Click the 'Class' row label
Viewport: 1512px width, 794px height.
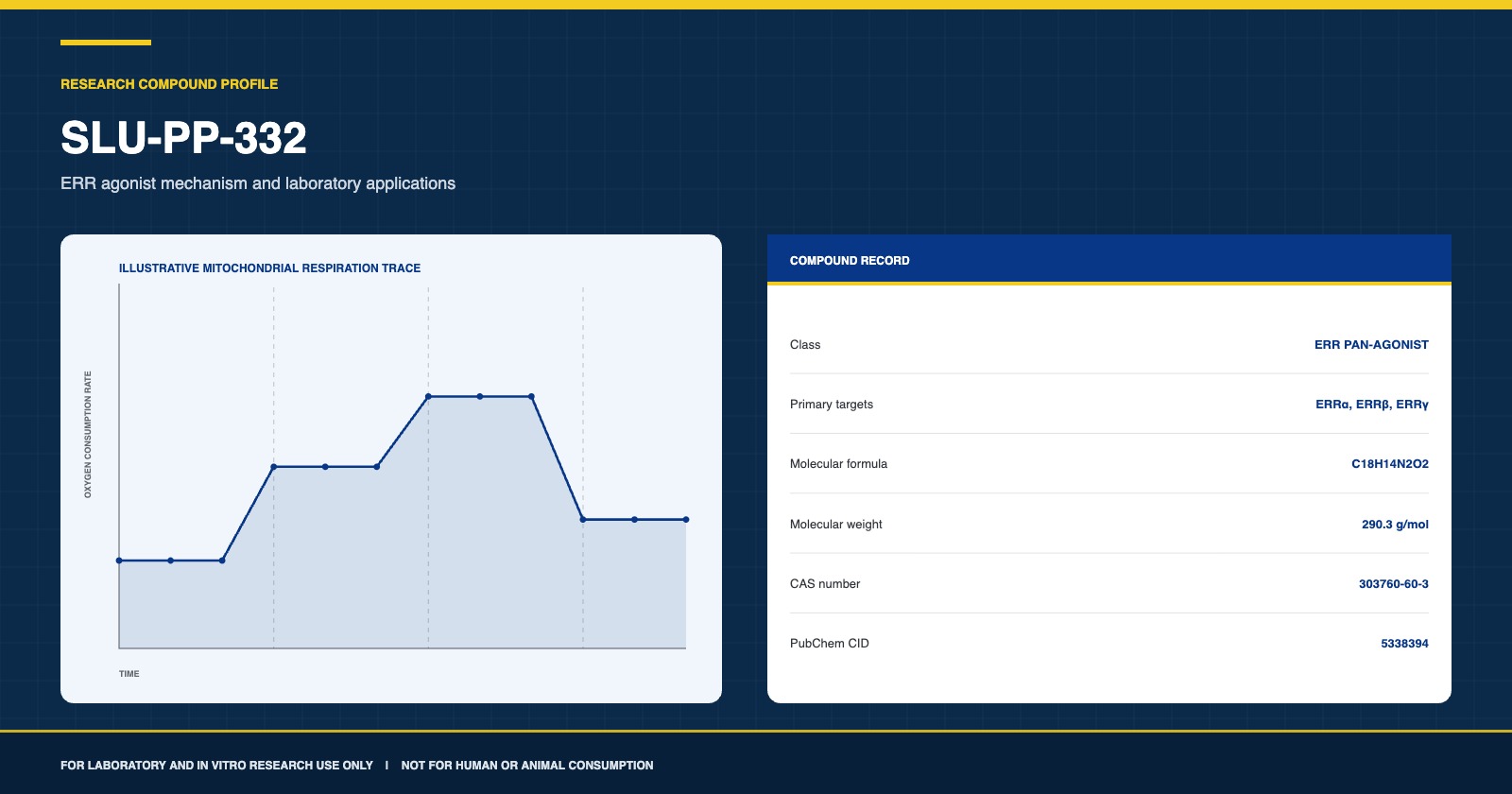805,345
